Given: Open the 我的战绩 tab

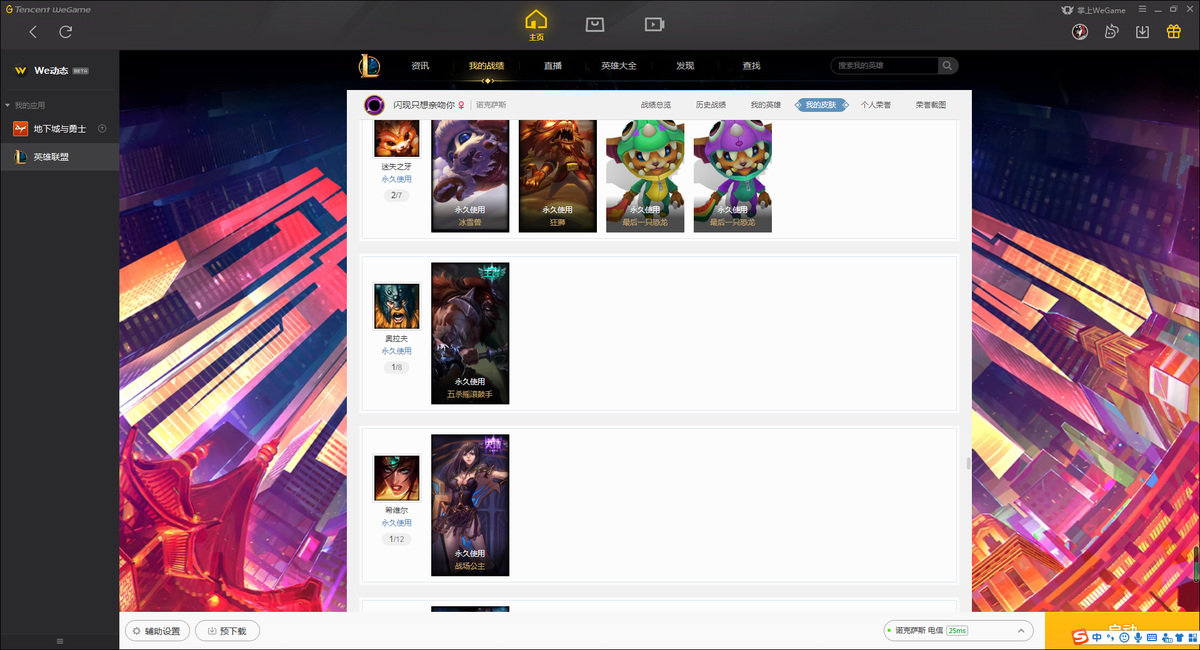Looking at the screenshot, I should coord(486,66).
